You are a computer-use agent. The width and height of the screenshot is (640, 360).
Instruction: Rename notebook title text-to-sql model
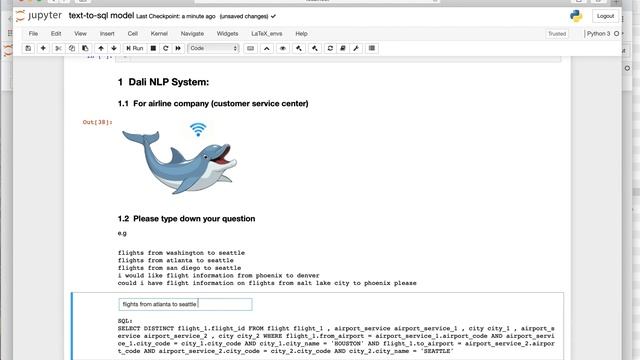point(101,16)
